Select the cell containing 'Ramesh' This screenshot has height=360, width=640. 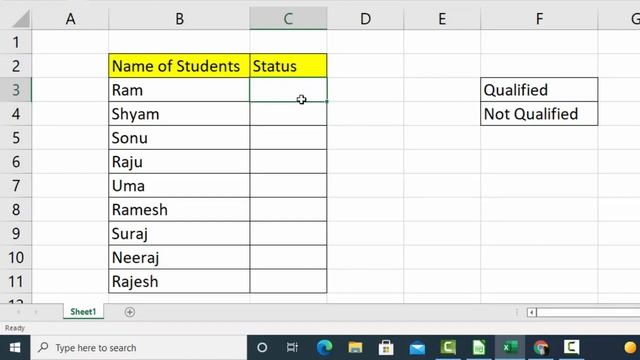179,209
